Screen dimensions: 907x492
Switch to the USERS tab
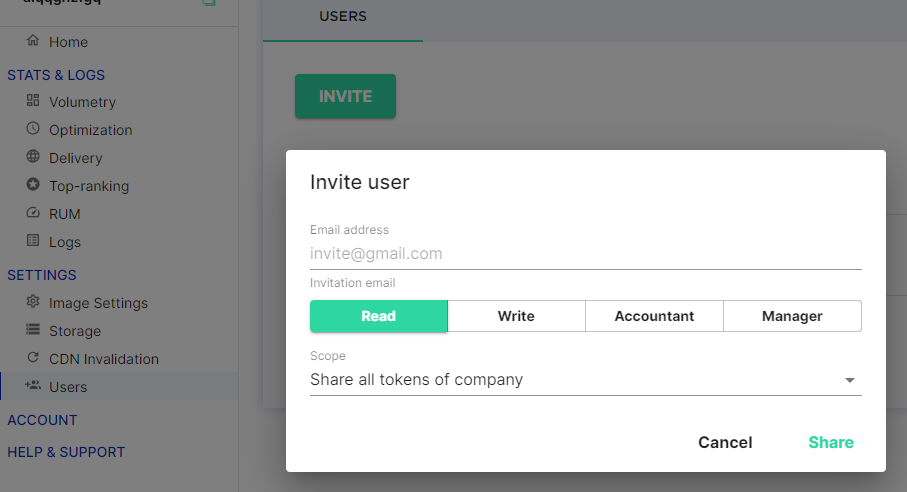click(343, 17)
